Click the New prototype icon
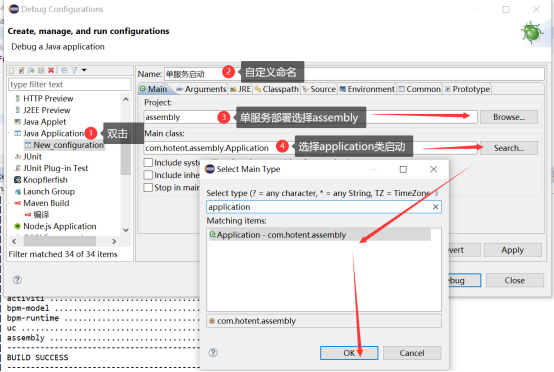Image resolution: width=554 pixels, height=372 pixels. pos(22,70)
